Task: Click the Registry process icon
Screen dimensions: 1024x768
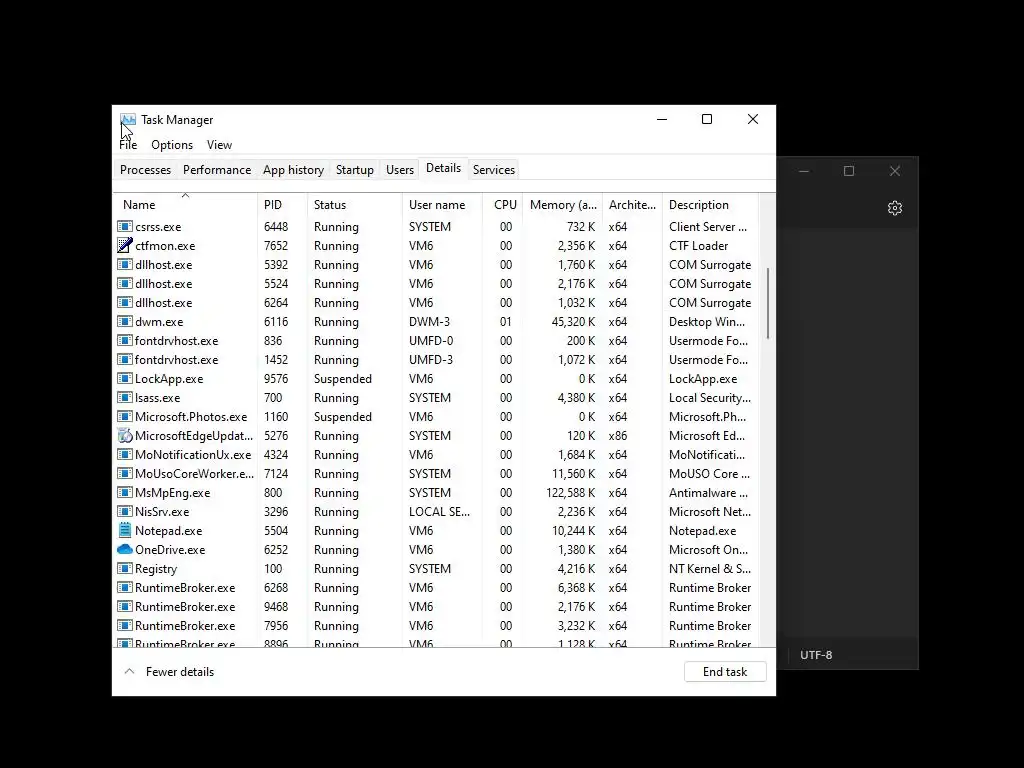Action: pyautogui.click(x=125, y=568)
